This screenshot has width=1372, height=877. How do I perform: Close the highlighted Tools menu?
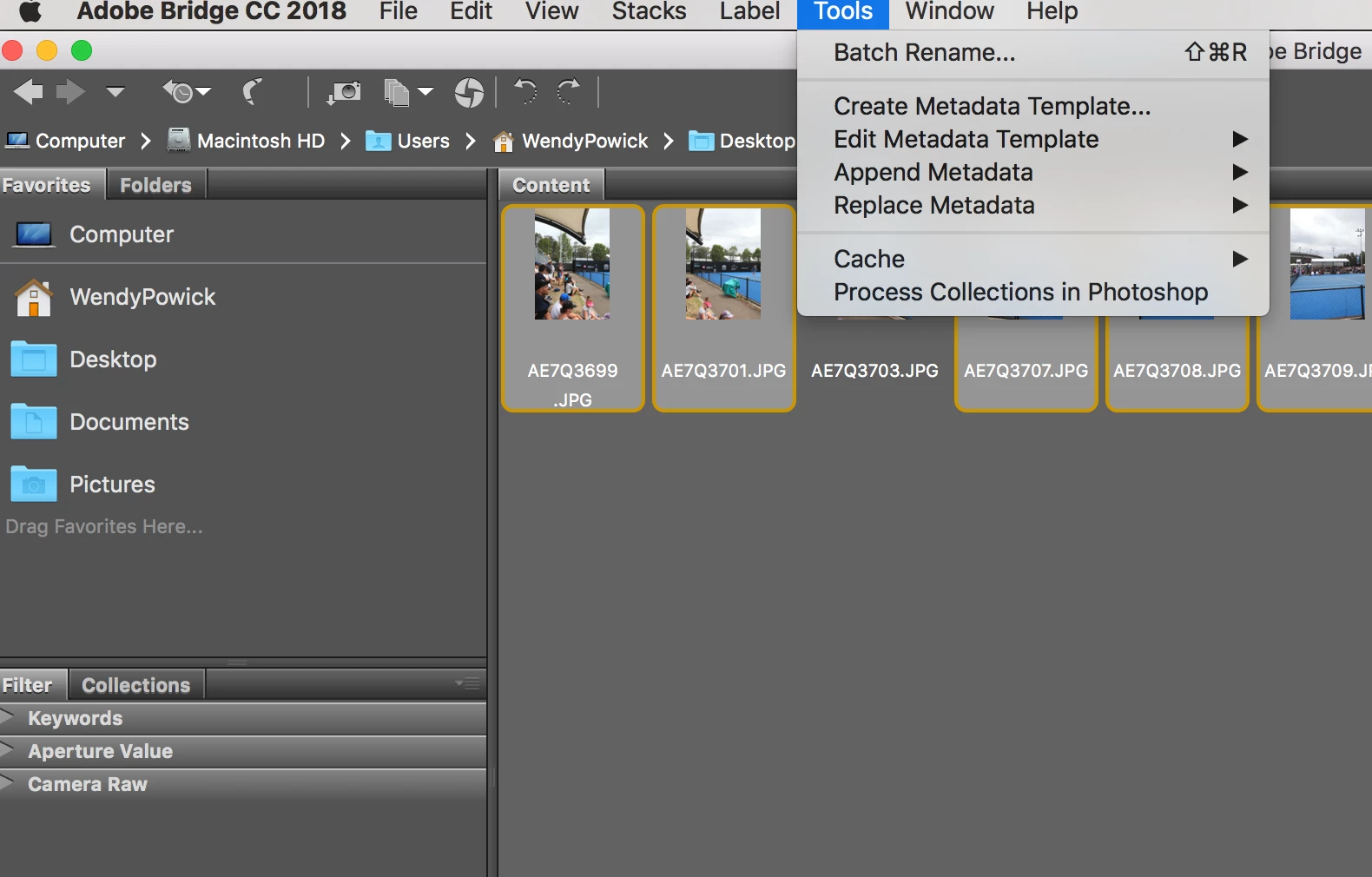click(843, 11)
